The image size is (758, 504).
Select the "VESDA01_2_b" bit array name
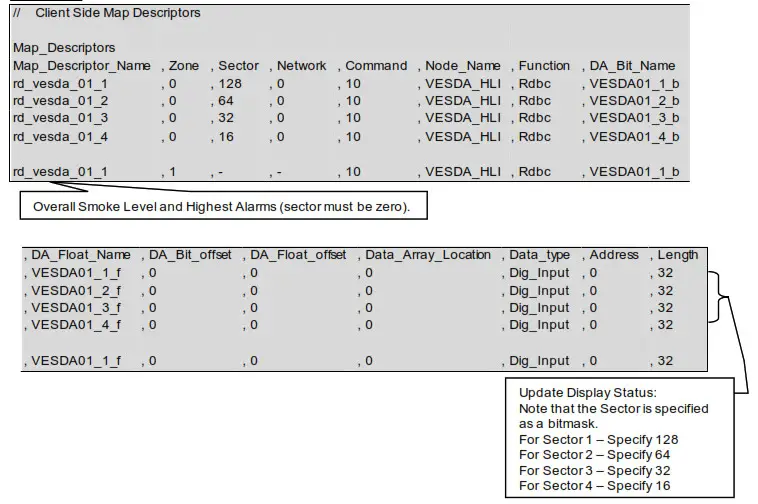tap(634, 101)
